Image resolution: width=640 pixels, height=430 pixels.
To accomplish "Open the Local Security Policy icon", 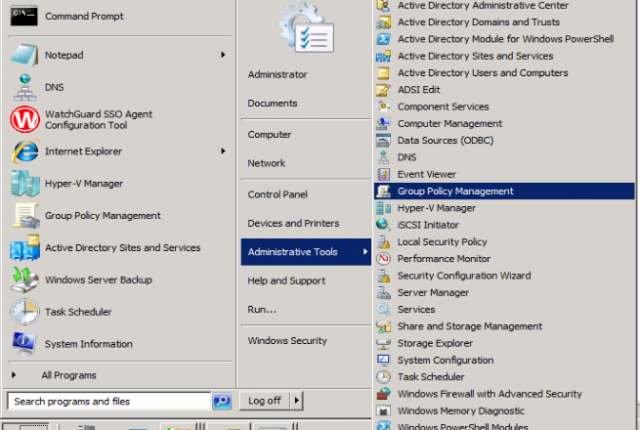I will (x=383, y=242).
